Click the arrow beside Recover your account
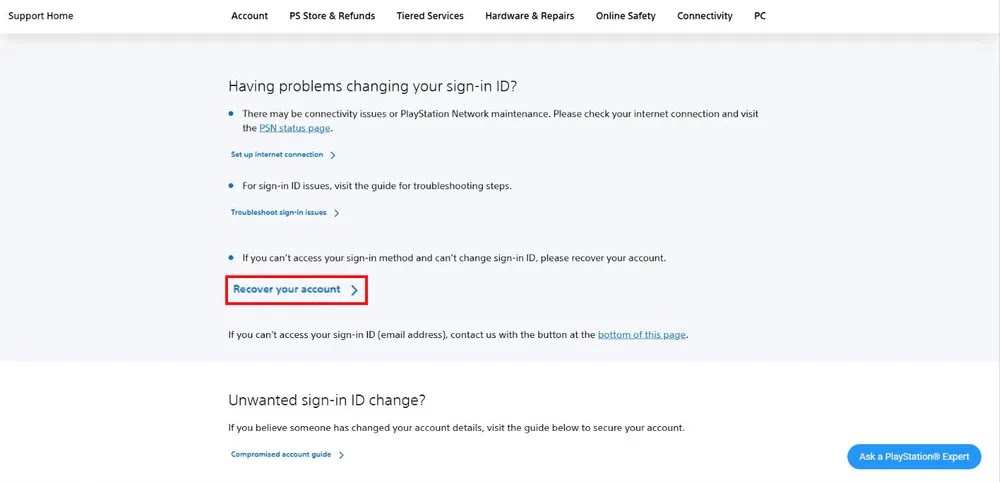Image resolution: width=1000 pixels, height=482 pixels. (354, 290)
